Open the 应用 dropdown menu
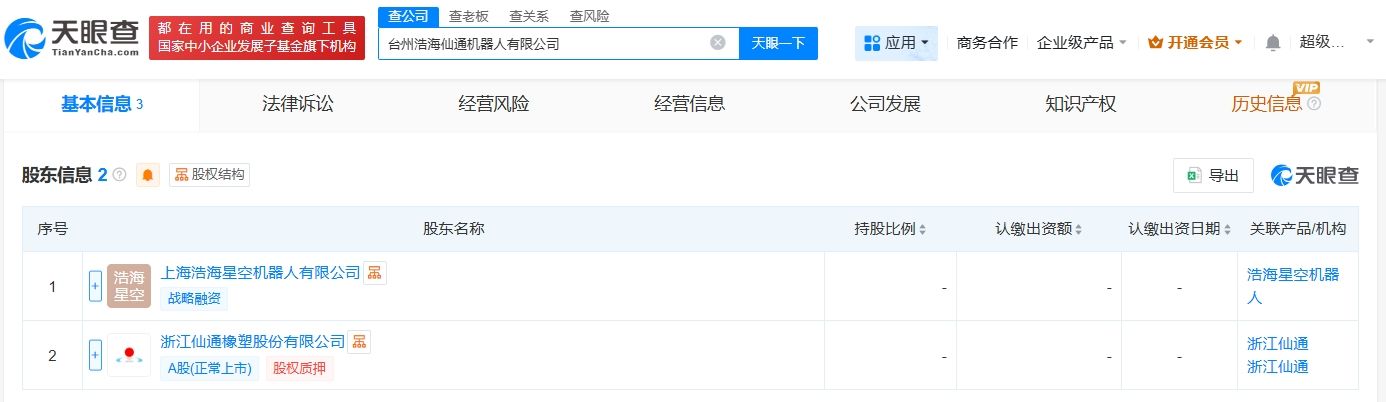 coord(896,43)
